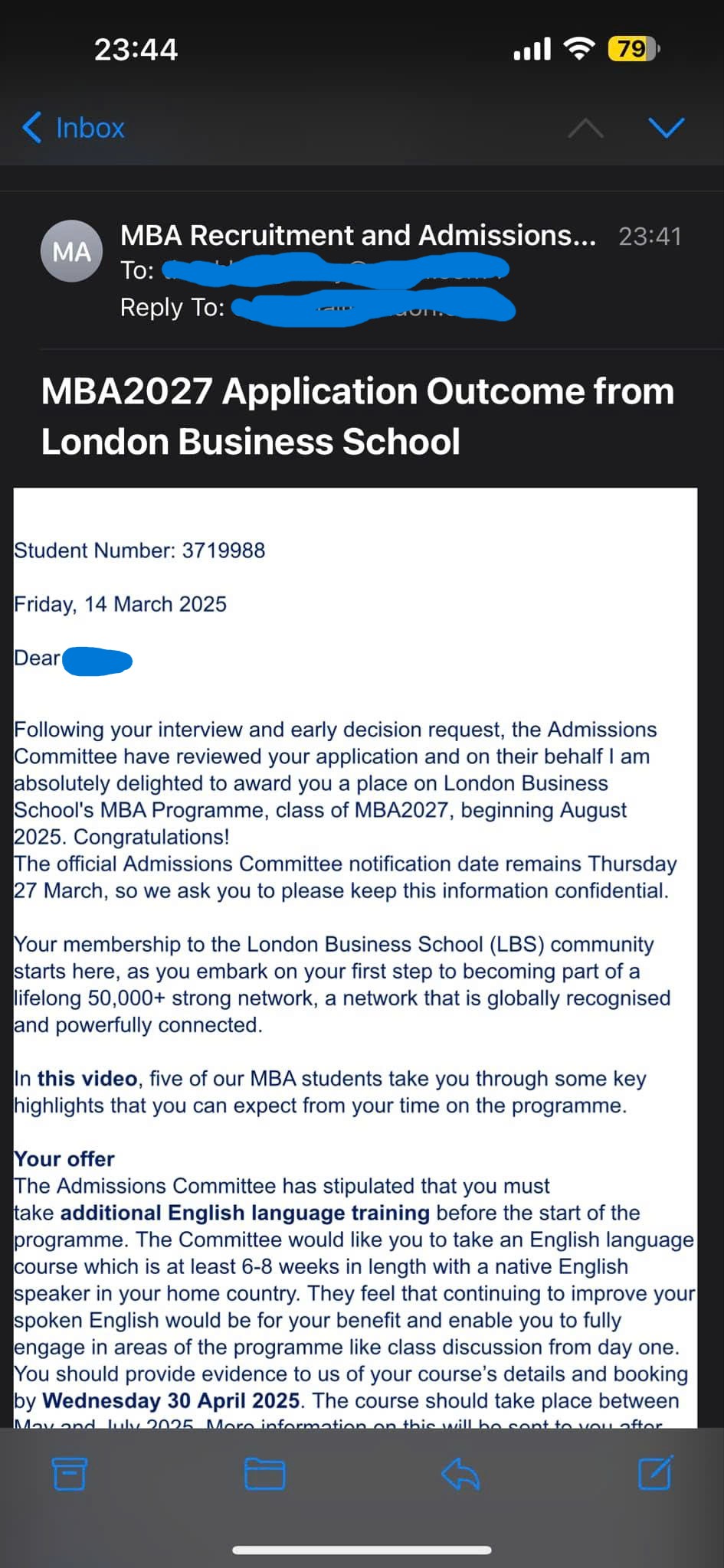The image size is (724, 1568).
Task: Tap the MA sender avatar
Action: tap(71, 251)
